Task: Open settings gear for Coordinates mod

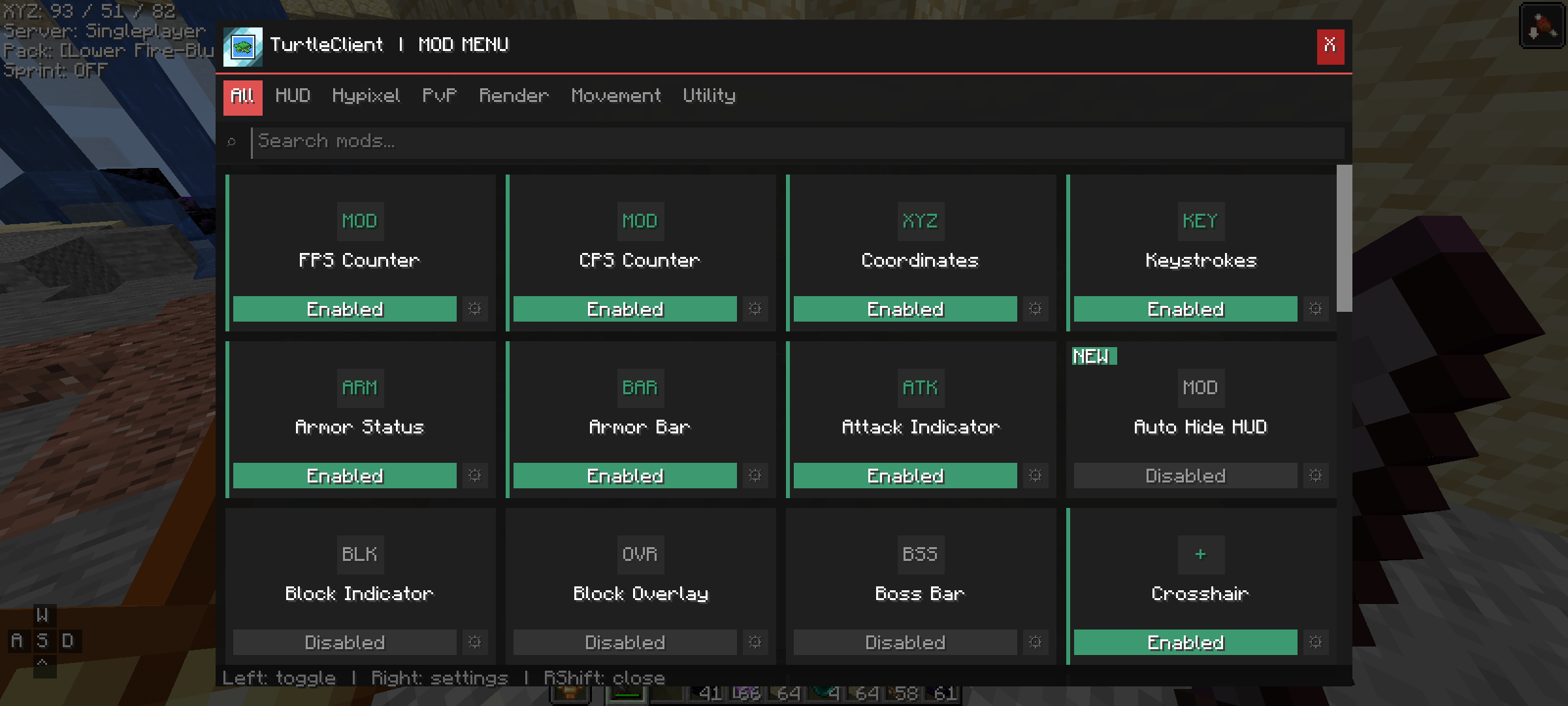Action: coord(1036,309)
